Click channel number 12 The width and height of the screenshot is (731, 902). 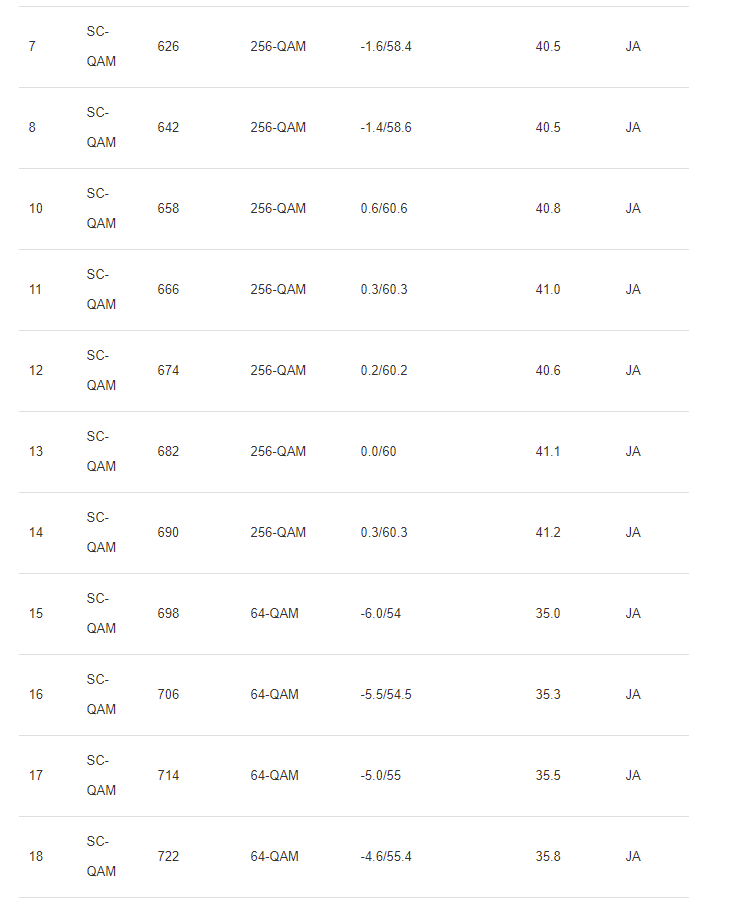coord(36,371)
